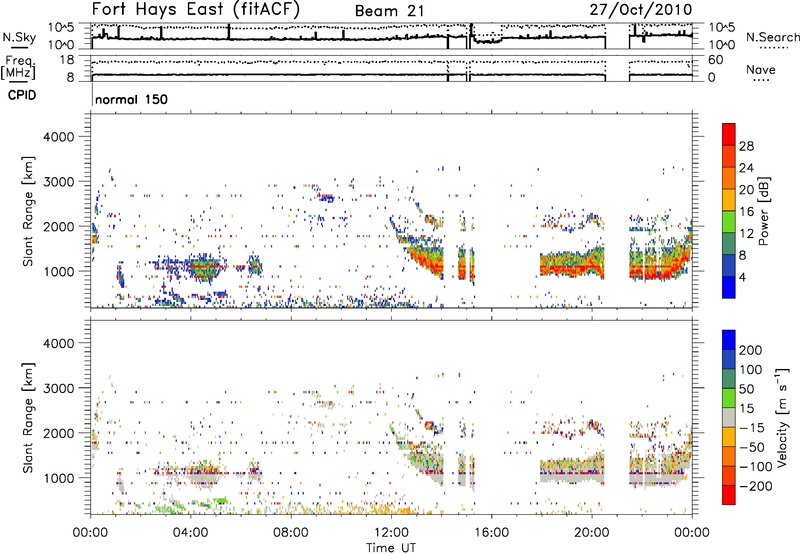Click the '12' label on Power colorbar

click(746, 234)
